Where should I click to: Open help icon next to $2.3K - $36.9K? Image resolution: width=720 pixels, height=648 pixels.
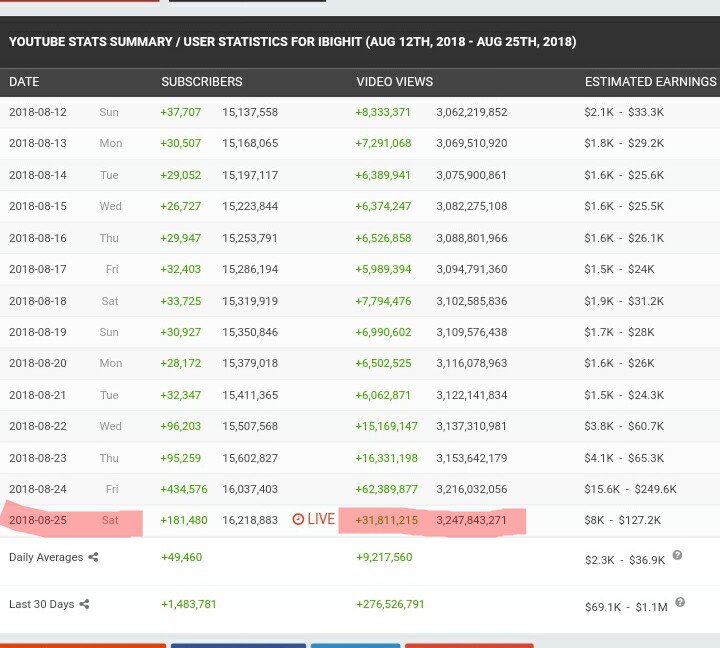tap(677, 555)
